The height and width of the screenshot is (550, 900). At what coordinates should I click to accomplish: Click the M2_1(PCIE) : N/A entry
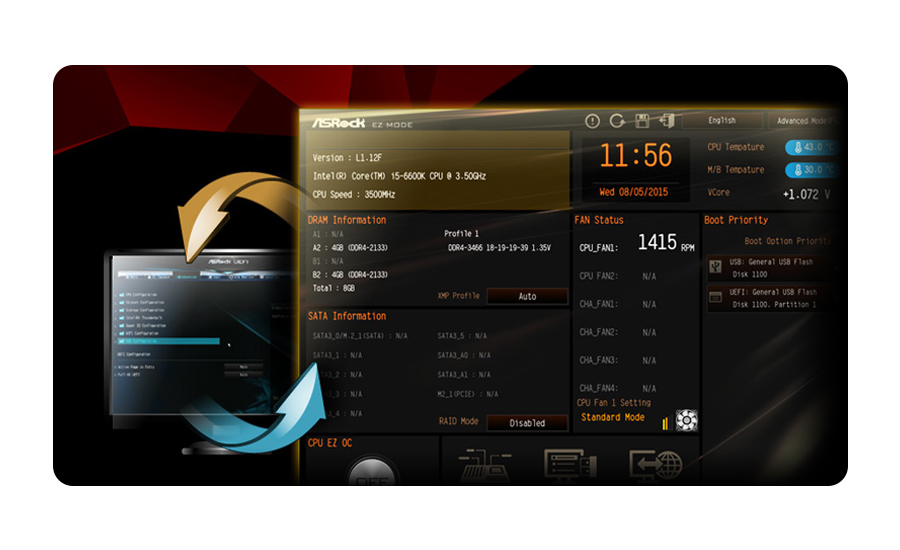click(x=468, y=394)
